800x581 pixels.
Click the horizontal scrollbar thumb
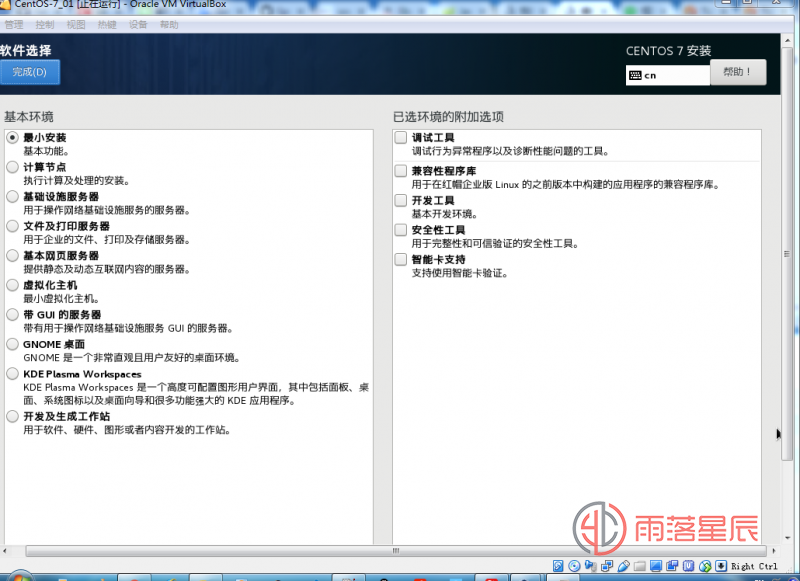pyautogui.click(x=396, y=551)
